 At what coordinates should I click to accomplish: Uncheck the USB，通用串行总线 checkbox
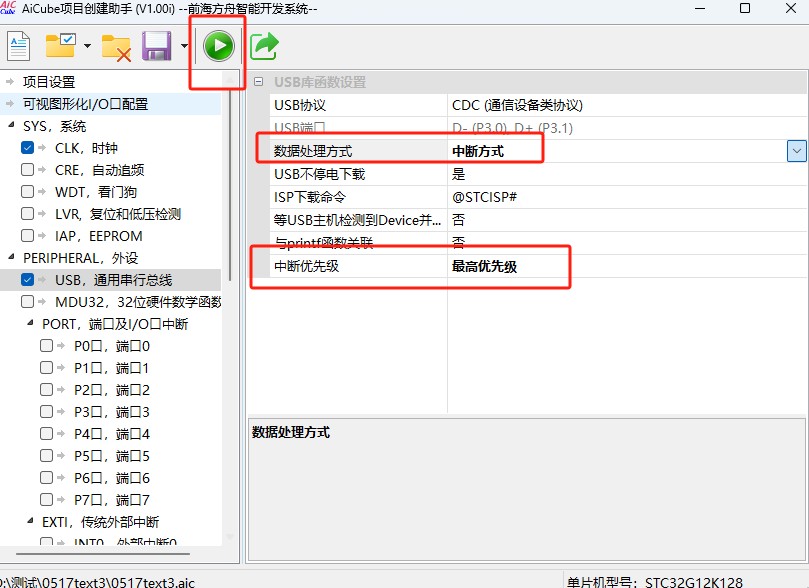27,280
